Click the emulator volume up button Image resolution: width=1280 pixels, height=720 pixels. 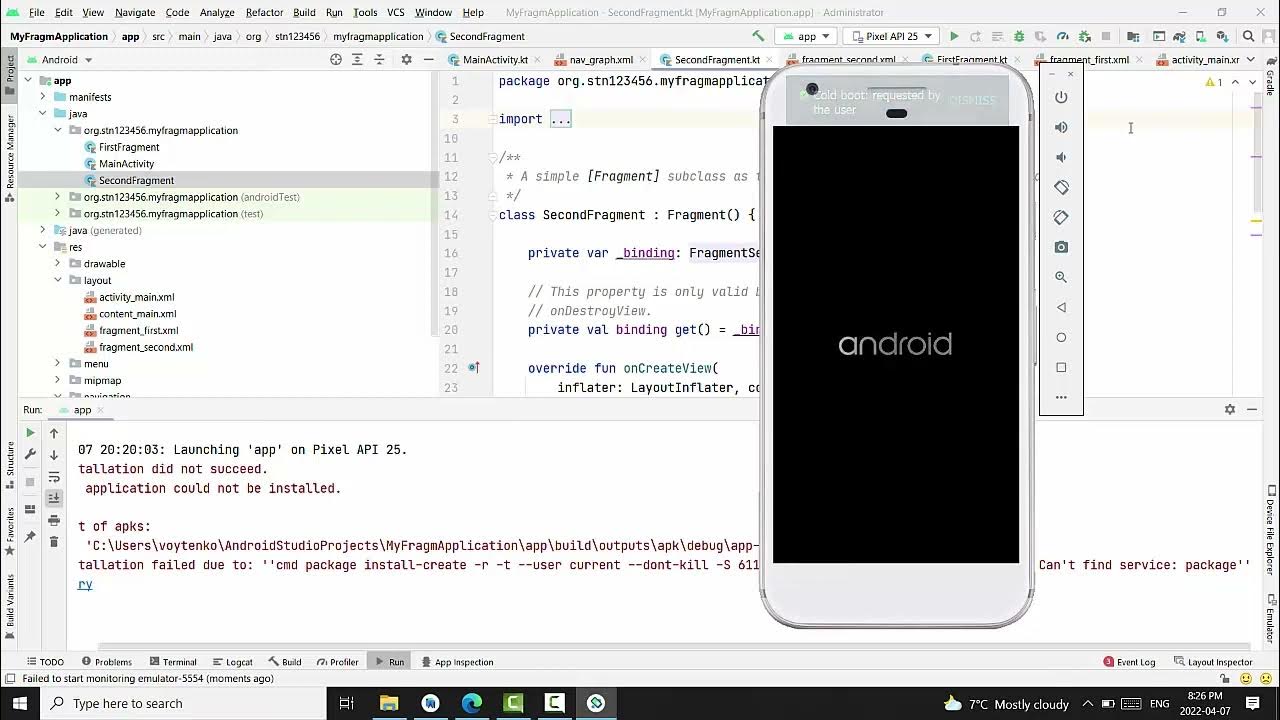point(1061,127)
